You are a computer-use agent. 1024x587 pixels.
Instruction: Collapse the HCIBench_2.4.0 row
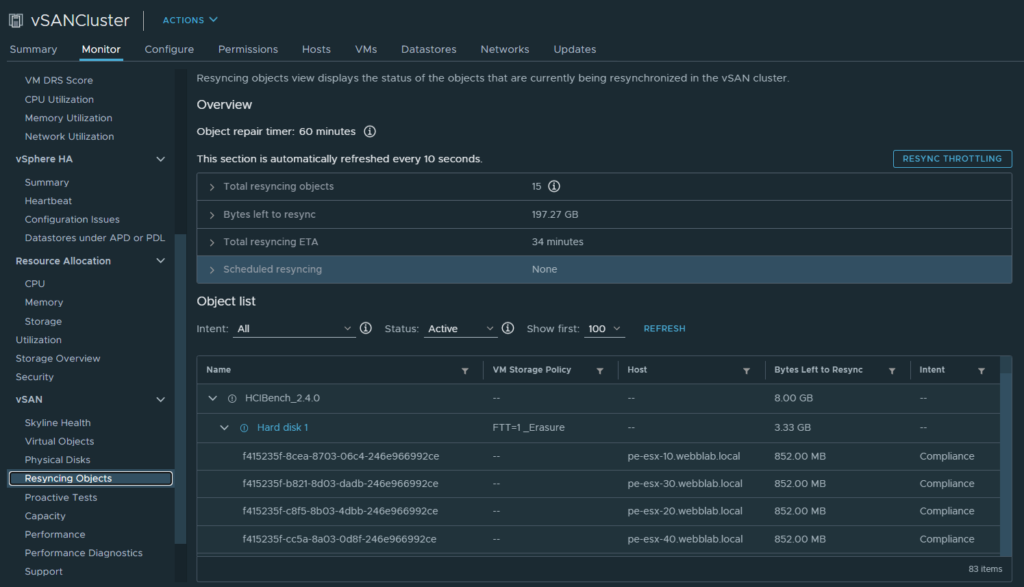coord(212,398)
